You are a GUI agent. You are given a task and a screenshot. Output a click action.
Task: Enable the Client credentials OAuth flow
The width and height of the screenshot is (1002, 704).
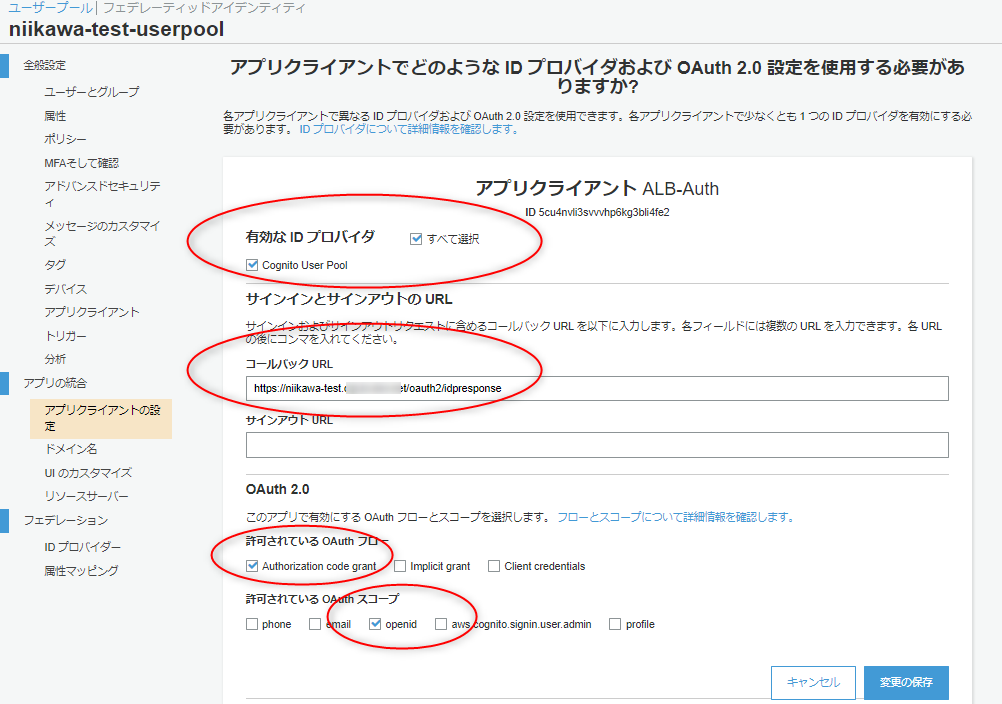493,565
